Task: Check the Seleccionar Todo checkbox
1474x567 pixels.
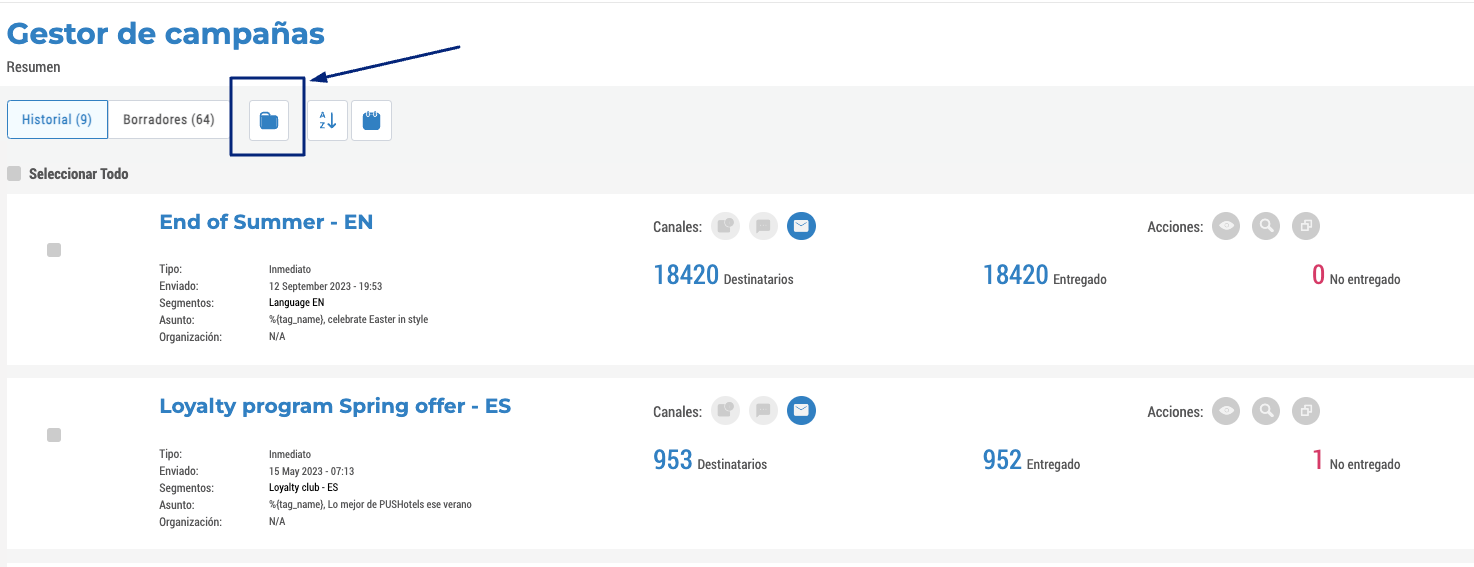Action: 14,174
